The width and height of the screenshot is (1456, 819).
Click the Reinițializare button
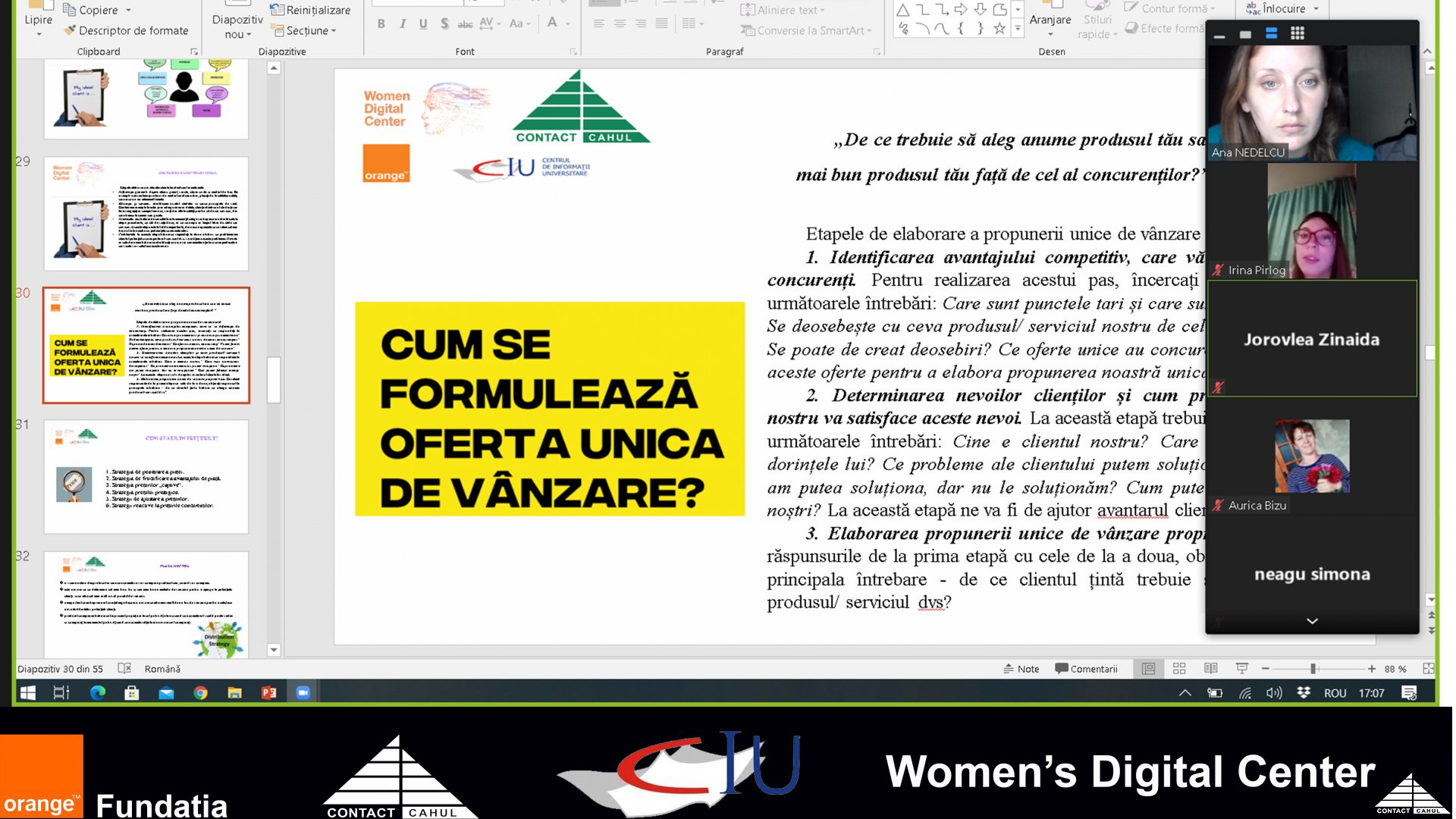(x=310, y=10)
